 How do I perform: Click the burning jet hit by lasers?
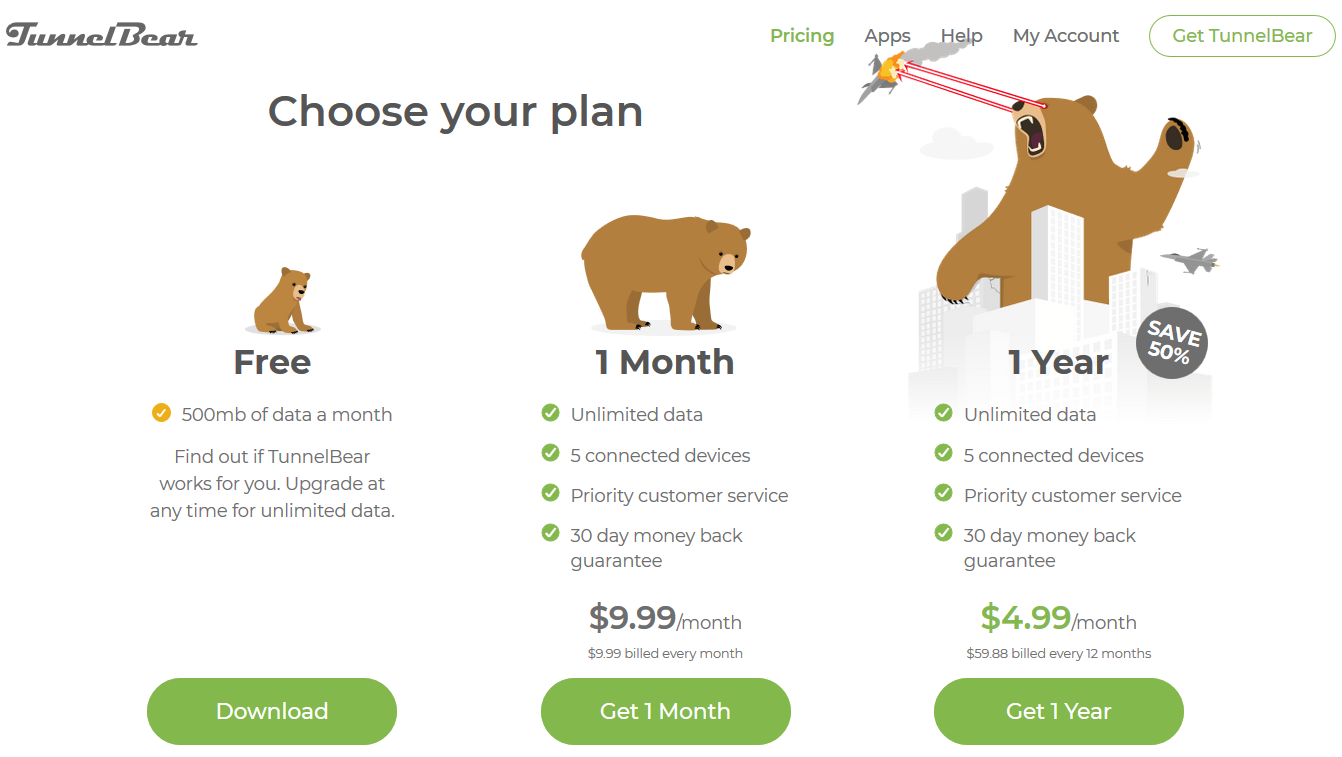click(x=881, y=76)
